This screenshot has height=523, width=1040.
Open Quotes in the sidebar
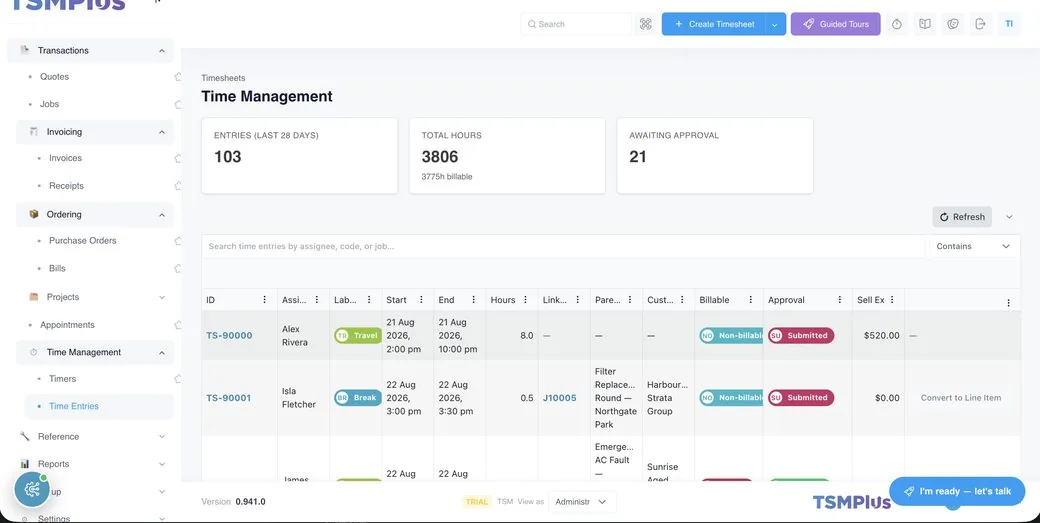click(x=54, y=77)
